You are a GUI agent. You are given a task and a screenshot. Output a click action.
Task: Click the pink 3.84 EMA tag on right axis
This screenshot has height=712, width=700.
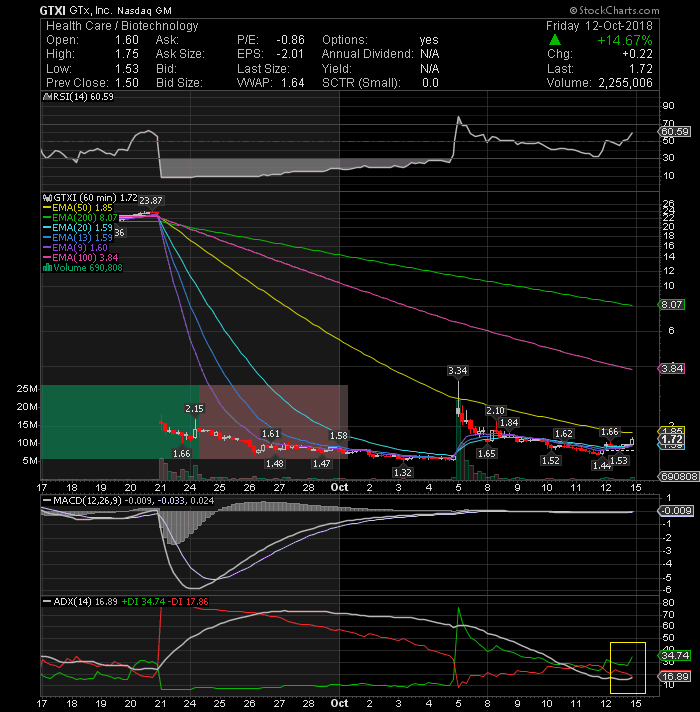(672, 369)
